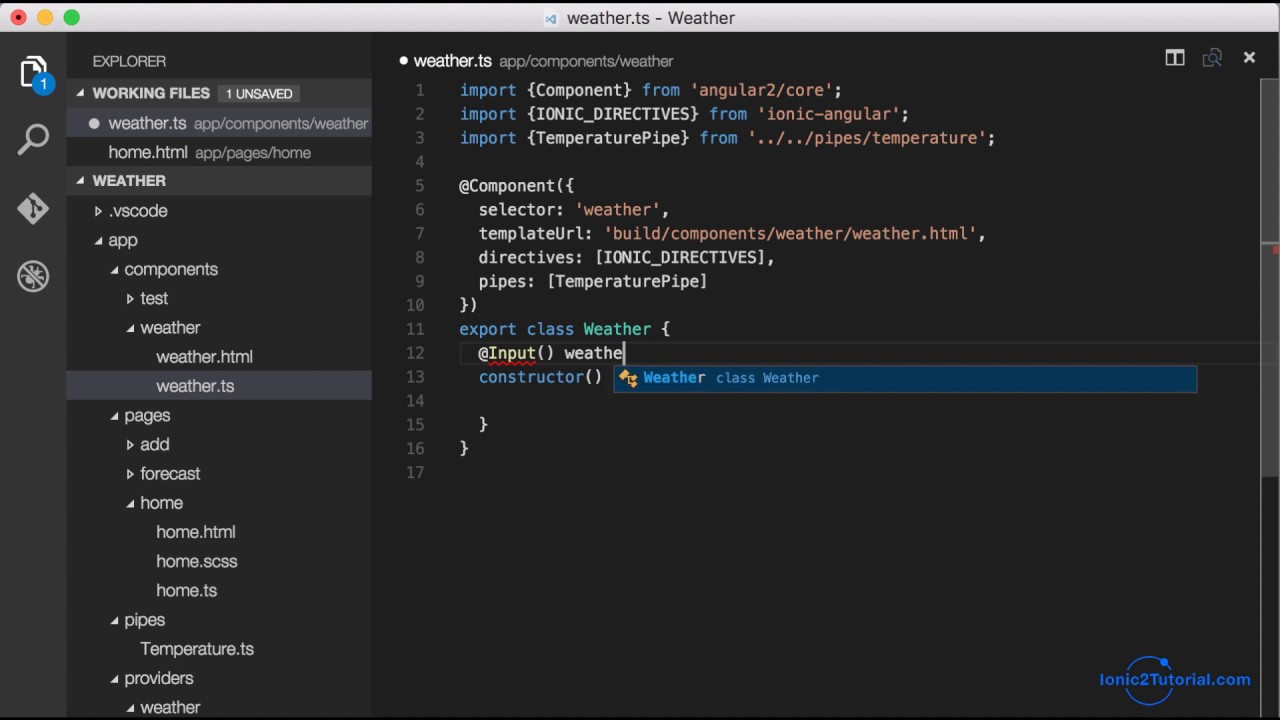The width and height of the screenshot is (1280, 720).
Task: Open the Search view in activity bar
Action: coord(33,140)
